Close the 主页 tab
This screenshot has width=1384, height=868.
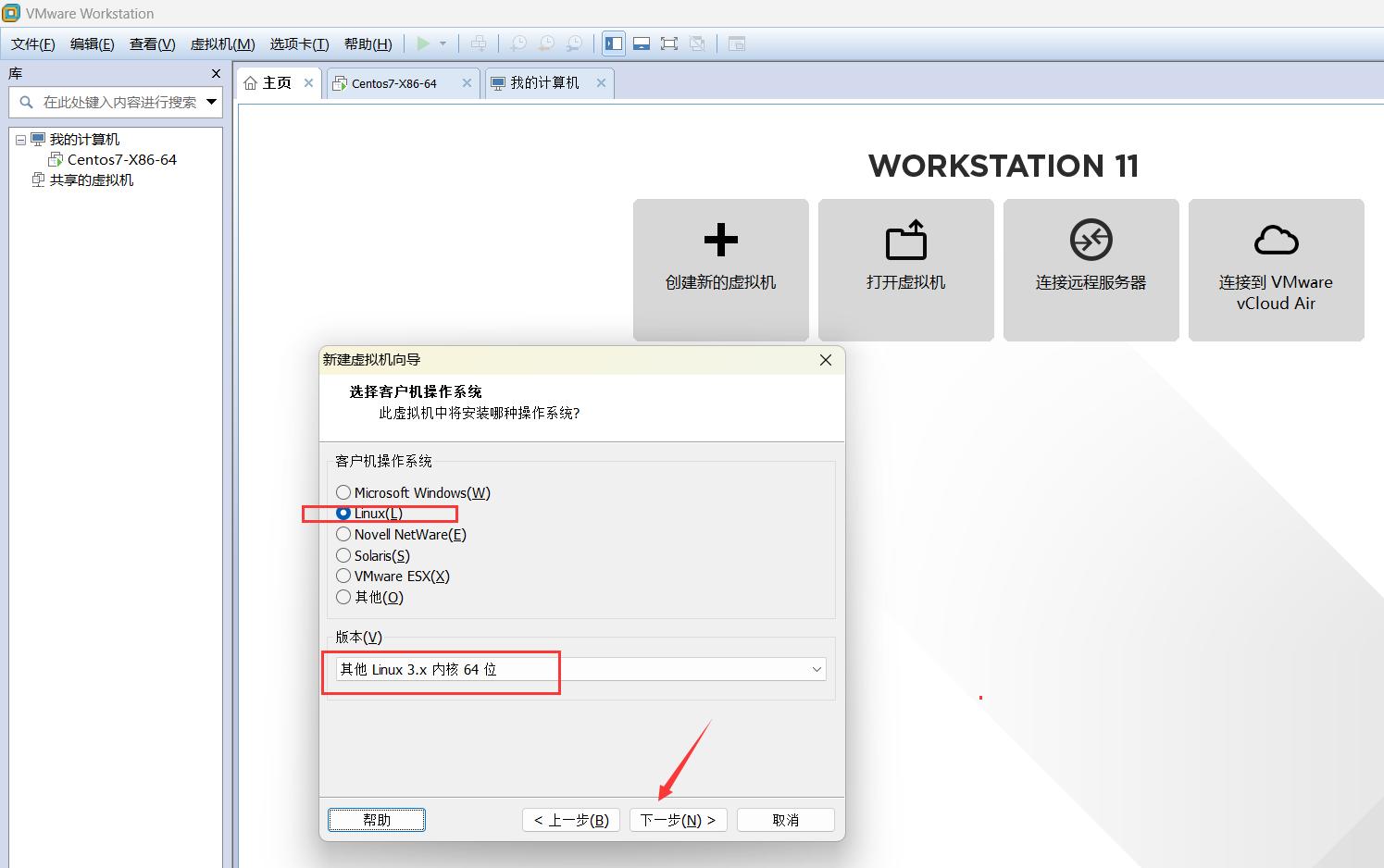pyautogui.click(x=309, y=82)
